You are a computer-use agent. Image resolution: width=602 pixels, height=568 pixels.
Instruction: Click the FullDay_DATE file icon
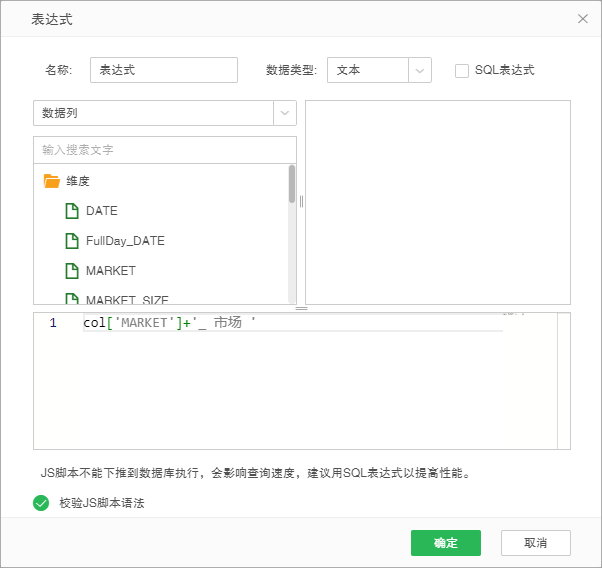coord(71,241)
